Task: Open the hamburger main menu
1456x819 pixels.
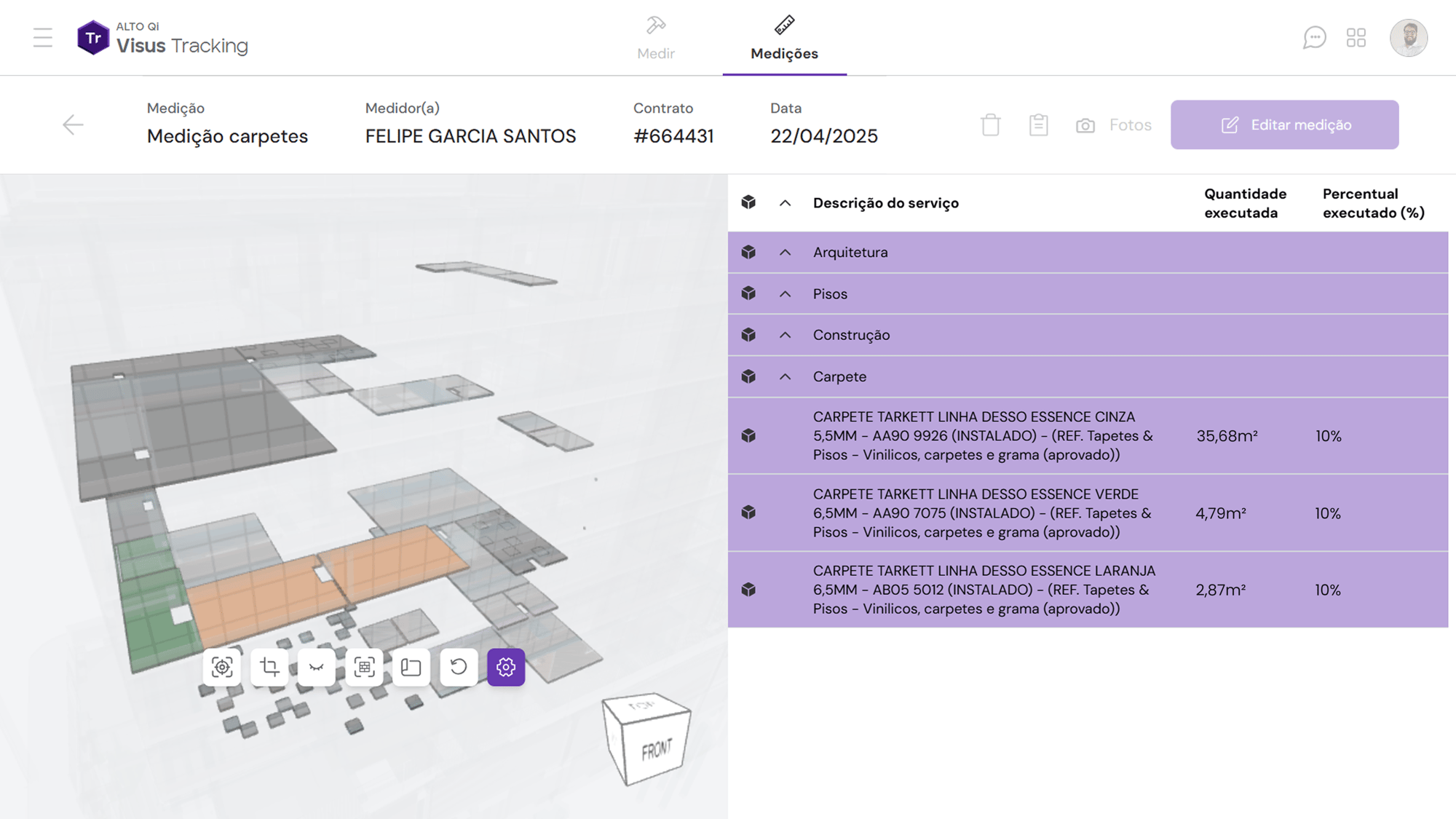Action: pos(43,38)
